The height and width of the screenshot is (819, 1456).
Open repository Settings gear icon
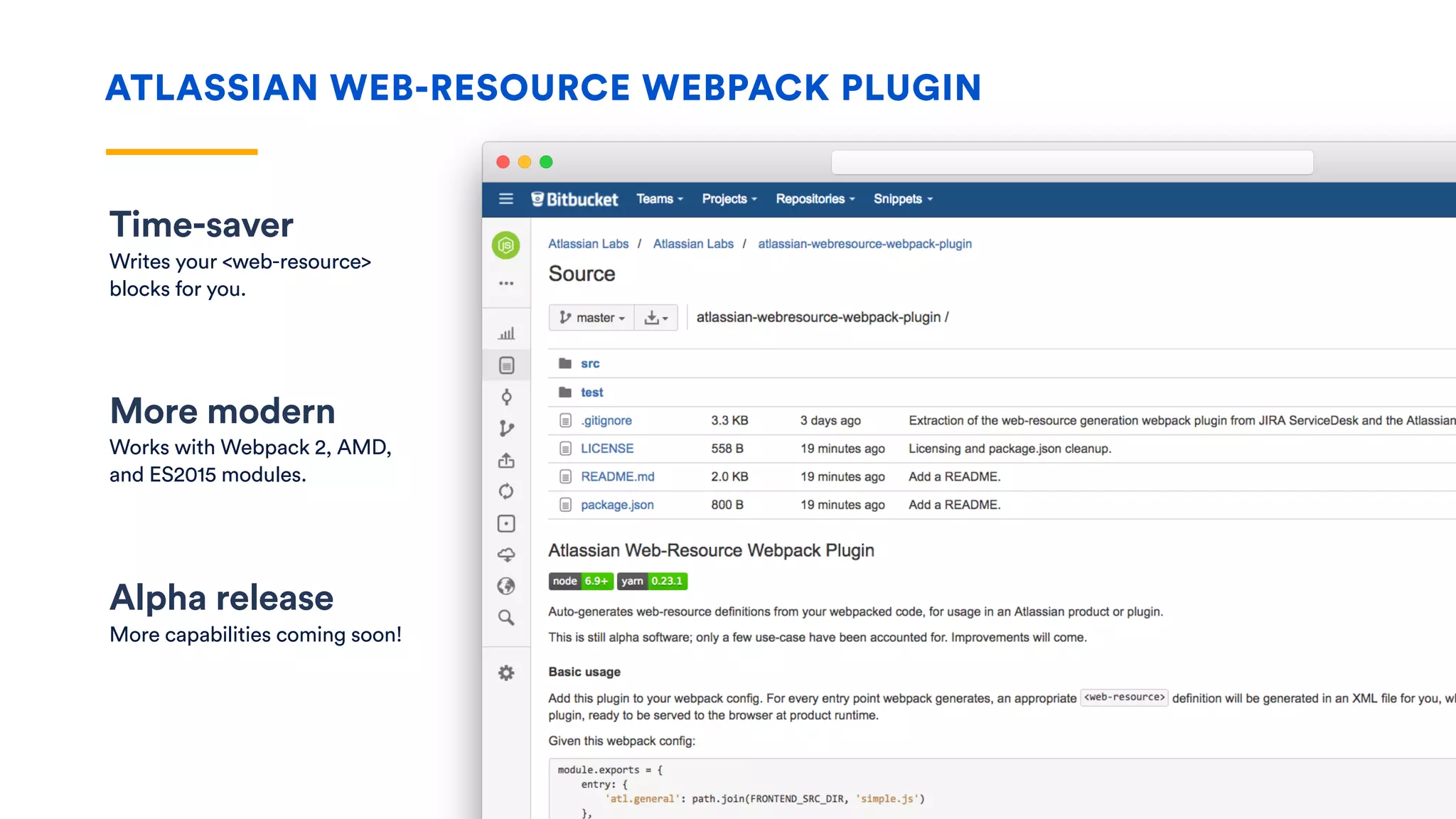[506, 673]
